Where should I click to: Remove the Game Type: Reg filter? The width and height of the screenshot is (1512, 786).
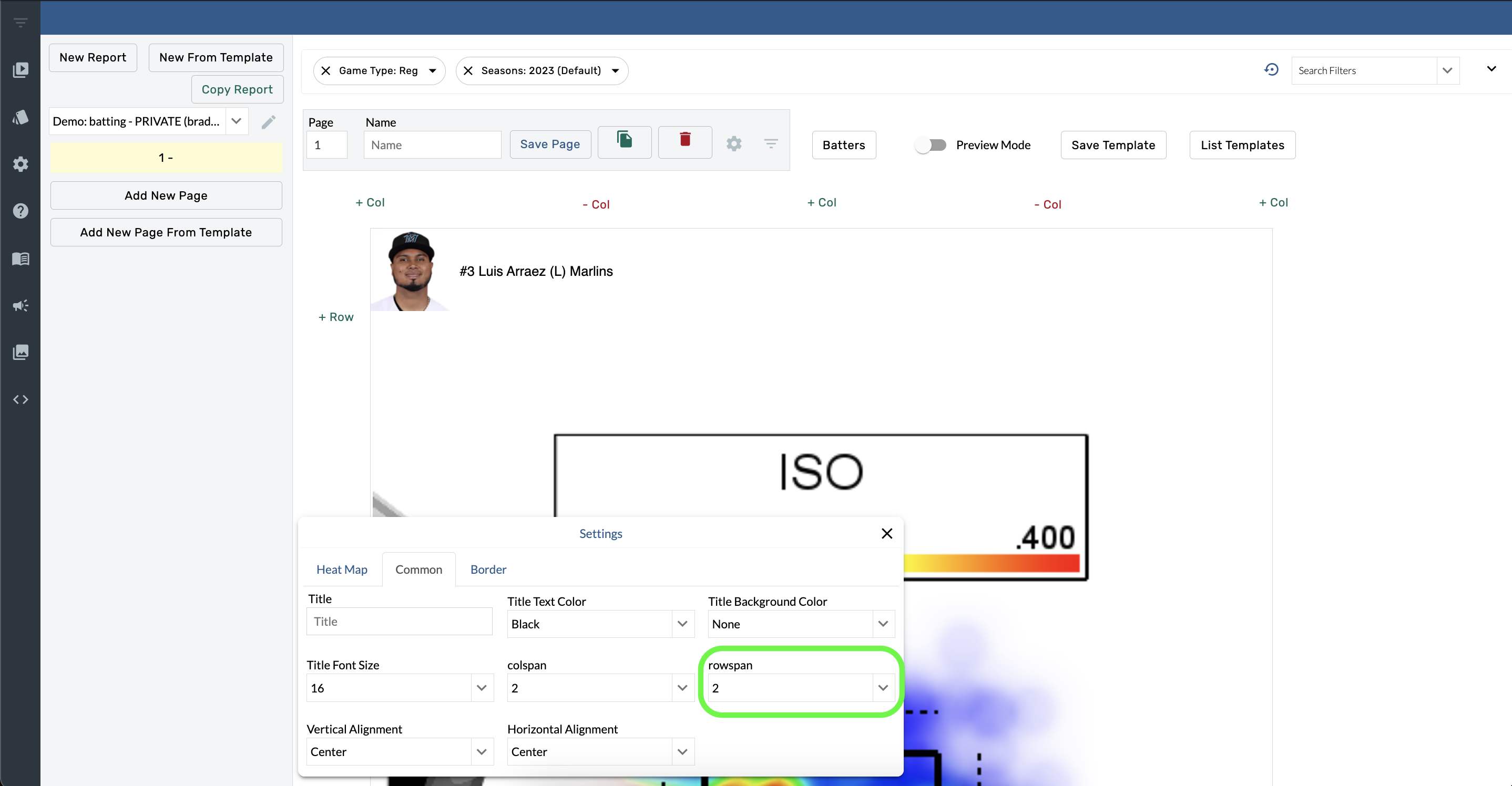(x=326, y=70)
